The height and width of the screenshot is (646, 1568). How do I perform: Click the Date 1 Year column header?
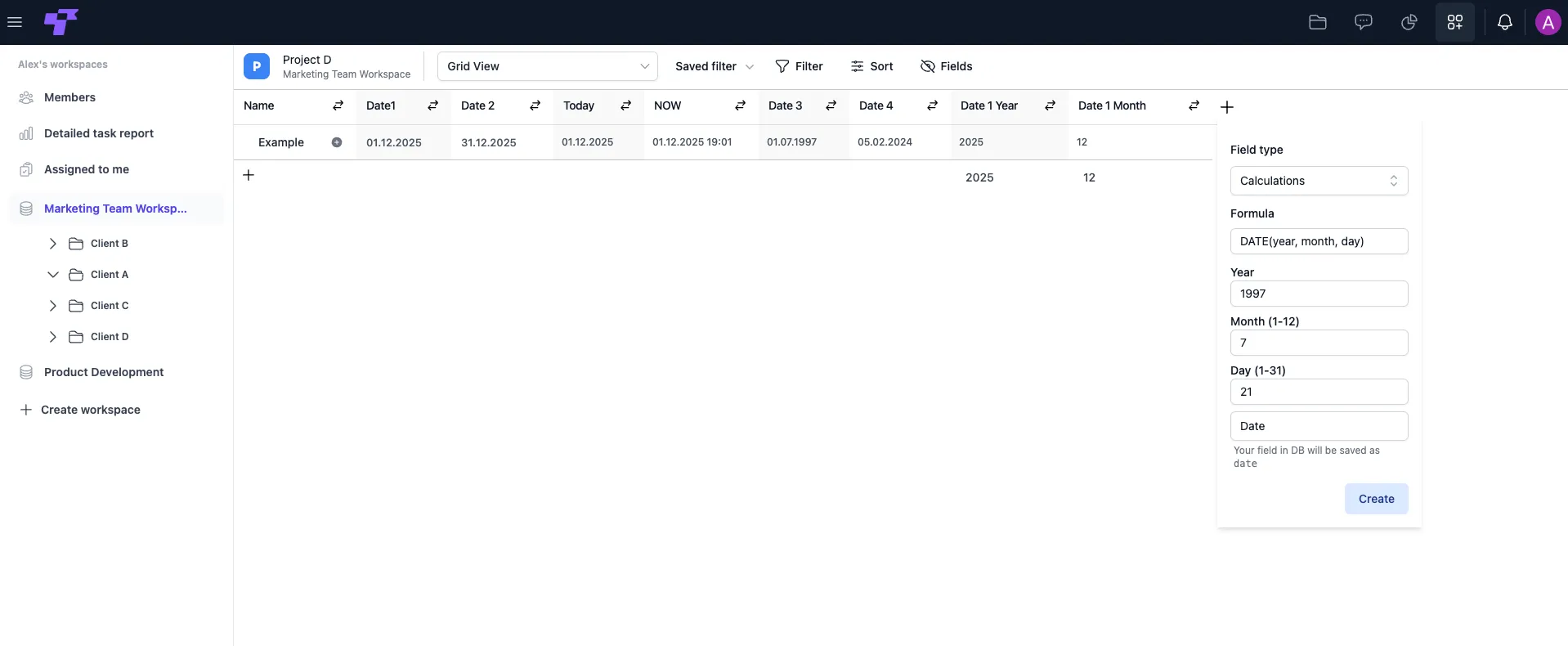[x=1009, y=105]
